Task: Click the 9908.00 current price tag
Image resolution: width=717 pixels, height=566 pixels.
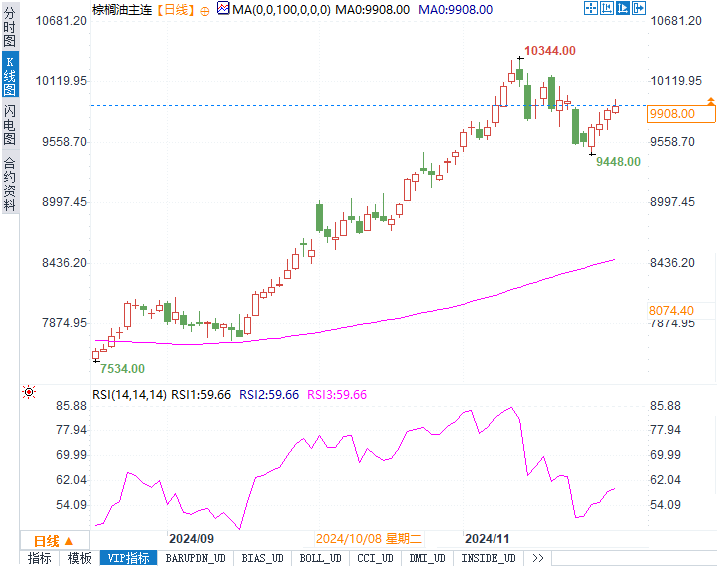Action: click(x=680, y=114)
